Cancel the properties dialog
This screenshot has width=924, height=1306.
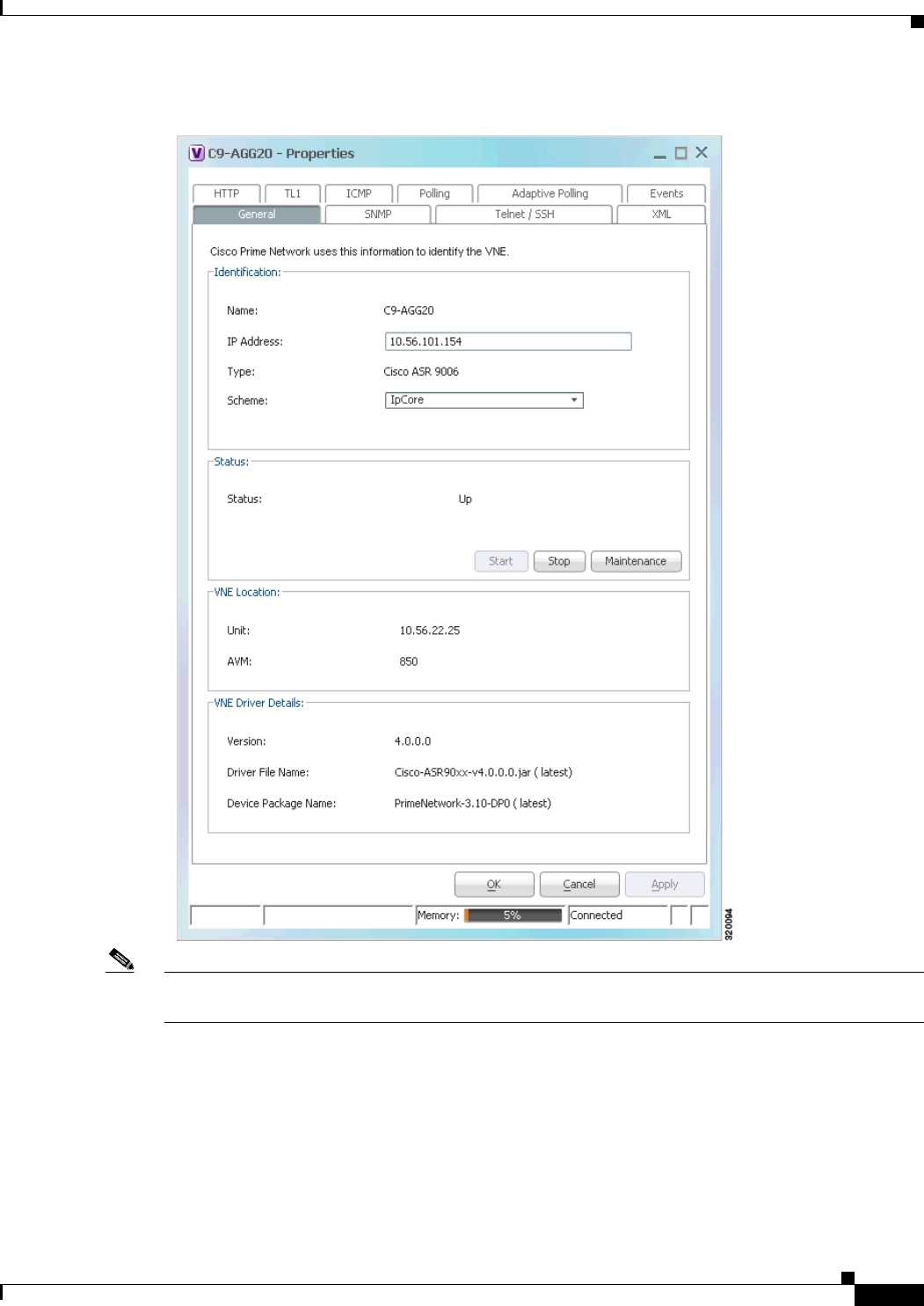point(579,885)
